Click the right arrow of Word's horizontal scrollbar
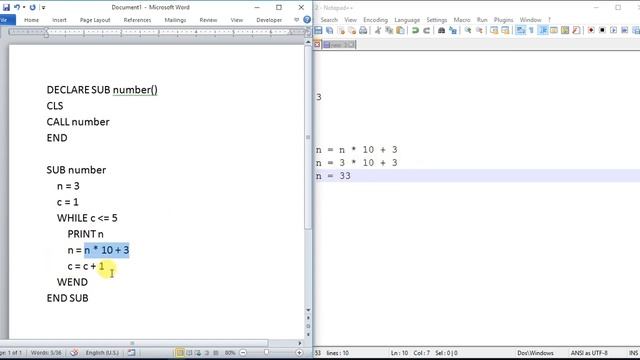640x360 pixels. coord(300,343)
